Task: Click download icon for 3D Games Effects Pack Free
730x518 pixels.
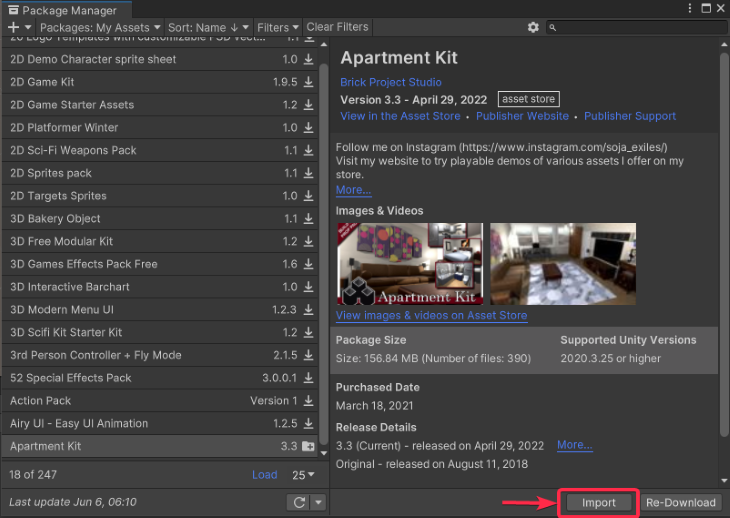Action: (x=308, y=264)
